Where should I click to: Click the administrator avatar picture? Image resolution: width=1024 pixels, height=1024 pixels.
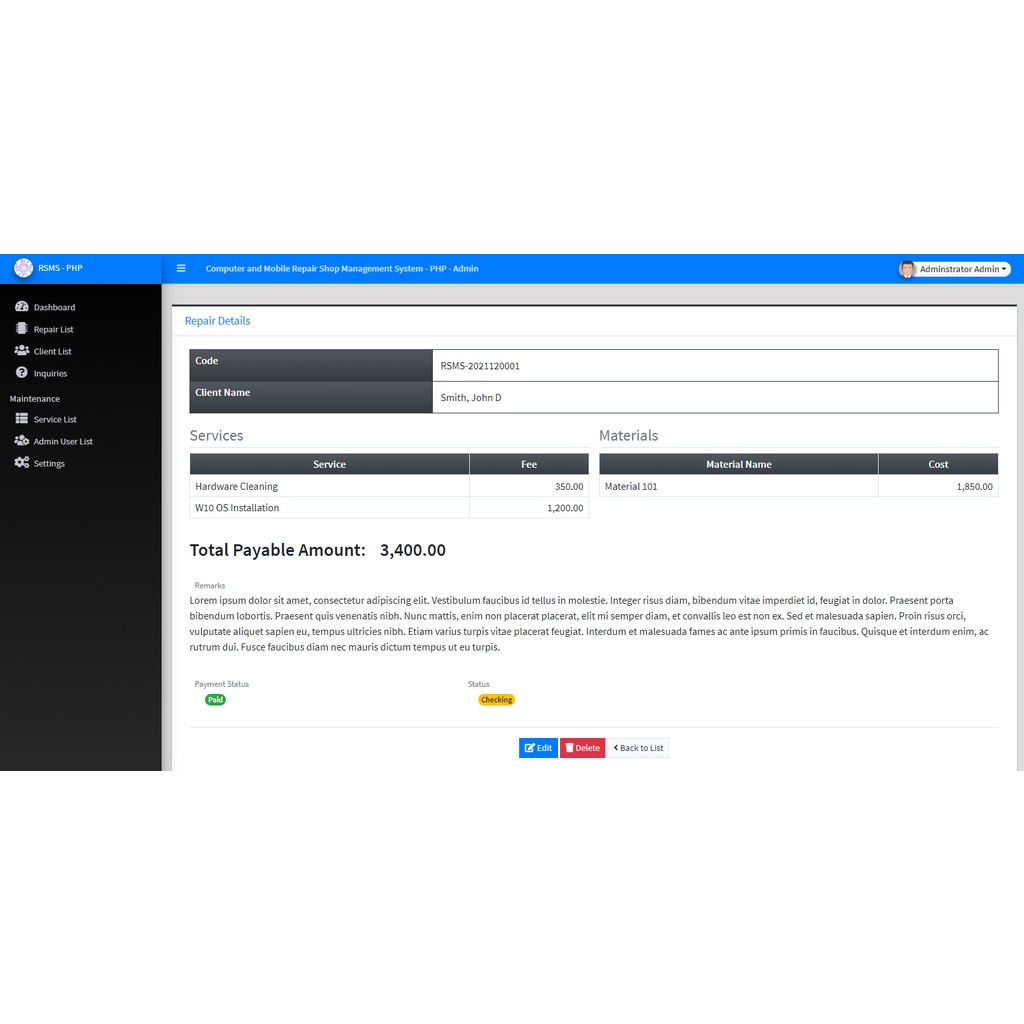907,269
